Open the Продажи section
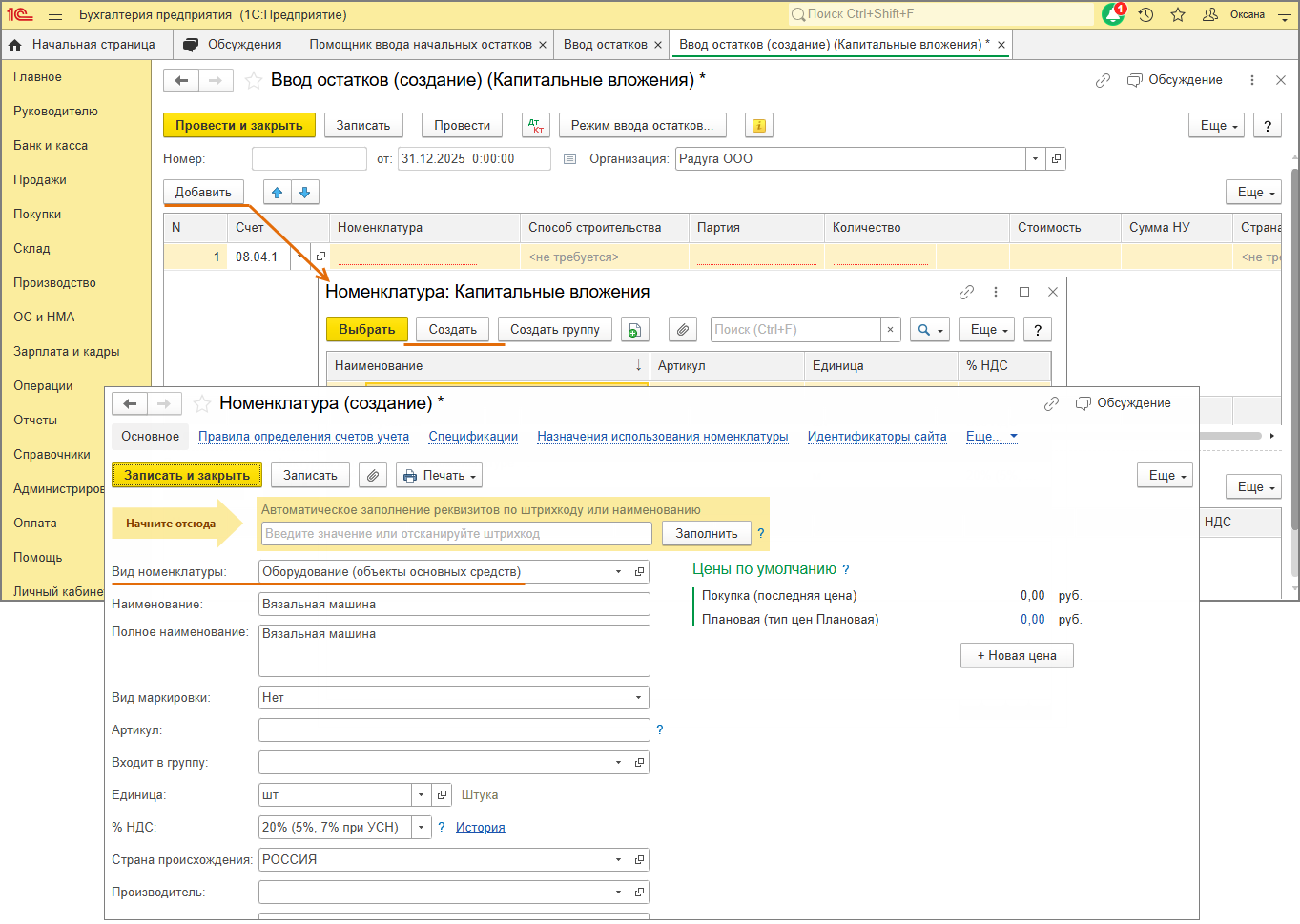 (x=40, y=180)
